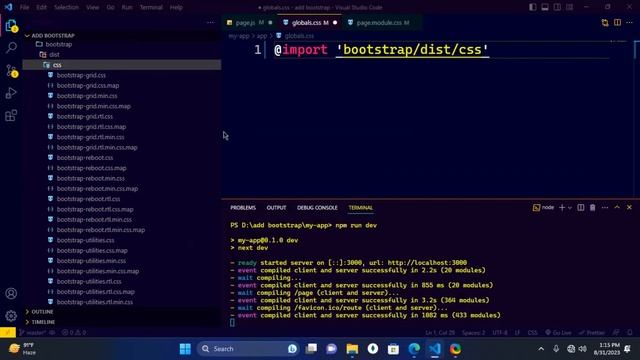The width and height of the screenshot is (640, 360).
Task: Open the File menu
Action: tap(24, 7)
